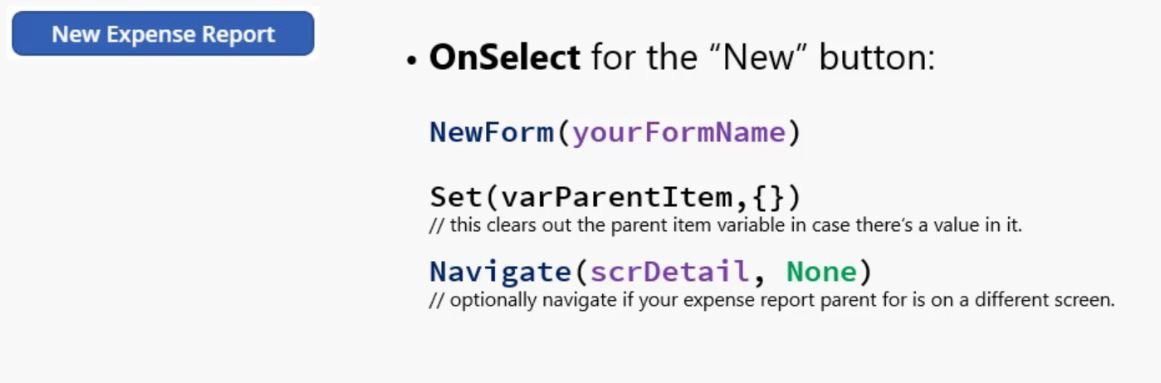This screenshot has height=383, width=1161.
Task: Click the comment about optionally navigating
Action: click(772, 301)
